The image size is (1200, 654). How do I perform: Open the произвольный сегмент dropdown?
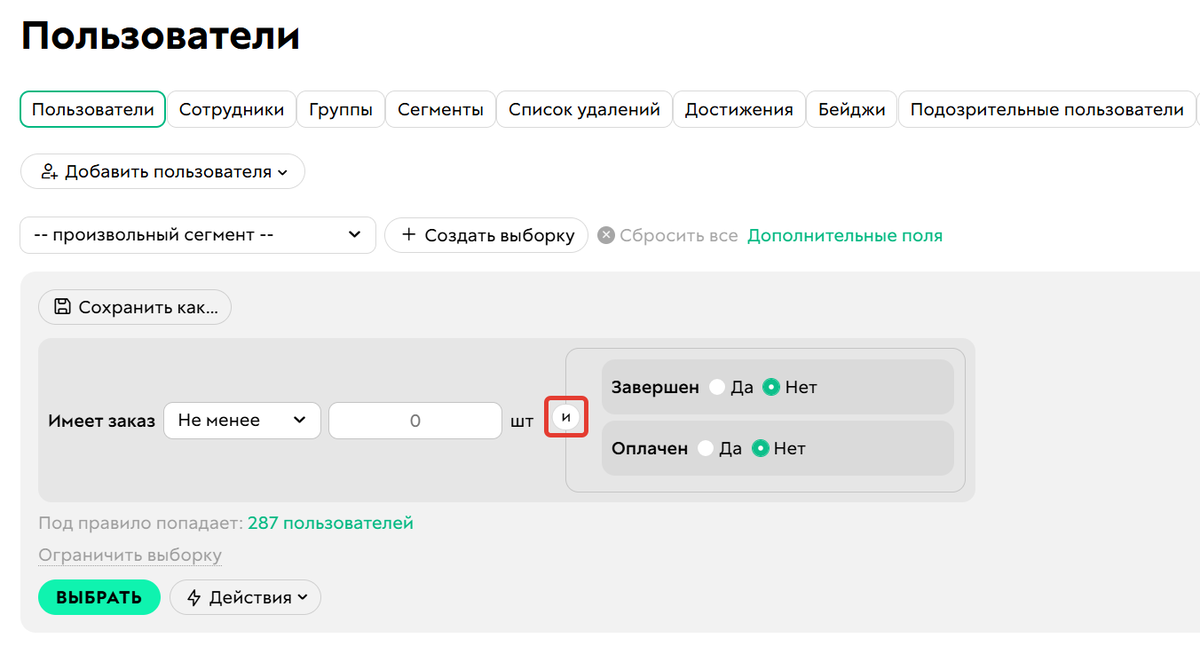pyautogui.click(x=197, y=235)
